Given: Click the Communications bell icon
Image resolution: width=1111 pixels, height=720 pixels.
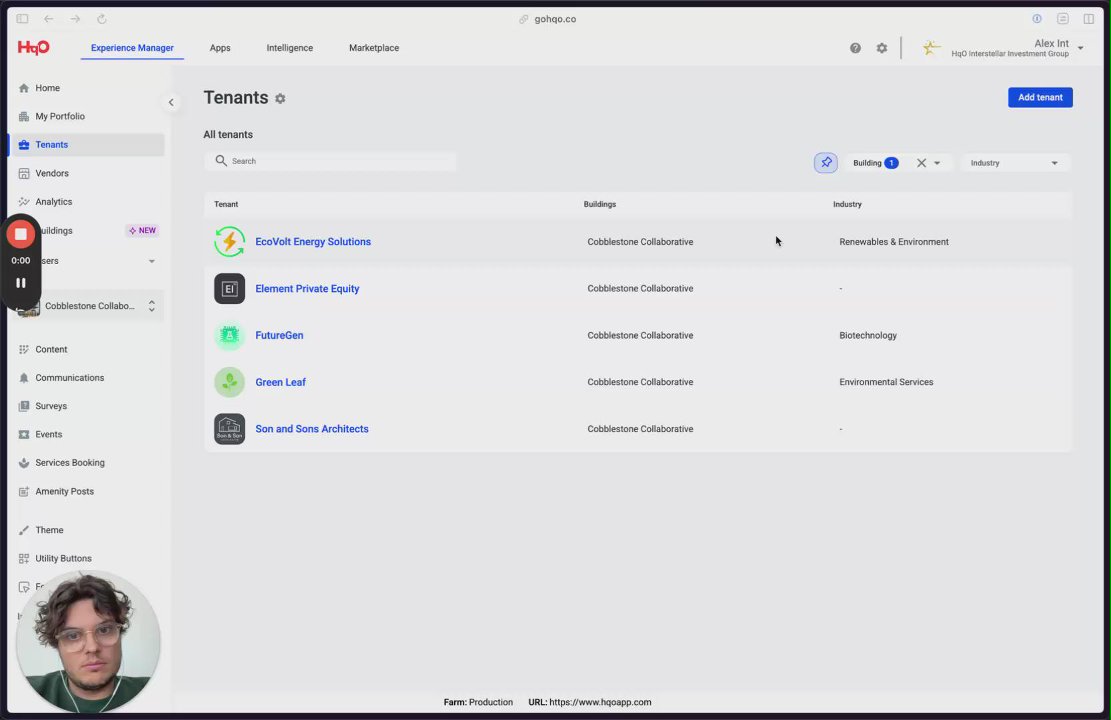Looking at the screenshot, I should click(x=24, y=378).
